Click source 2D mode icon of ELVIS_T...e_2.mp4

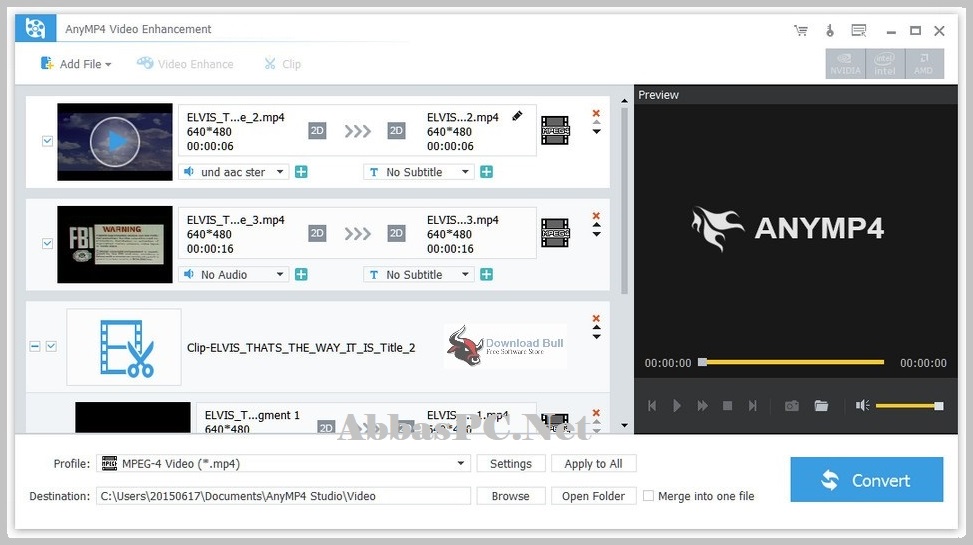(317, 130)
